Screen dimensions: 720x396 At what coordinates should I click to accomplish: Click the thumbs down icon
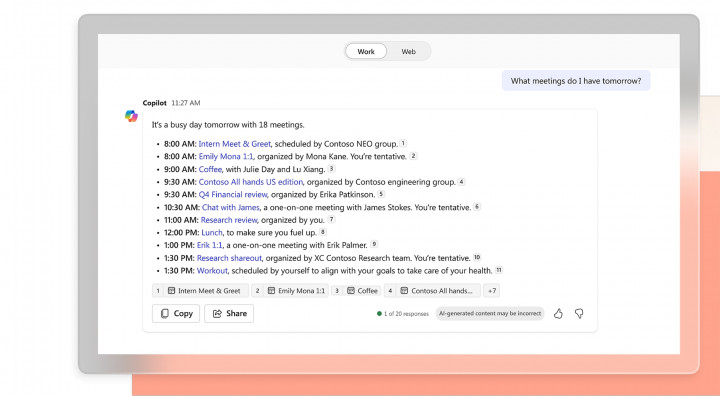point(579,313)
